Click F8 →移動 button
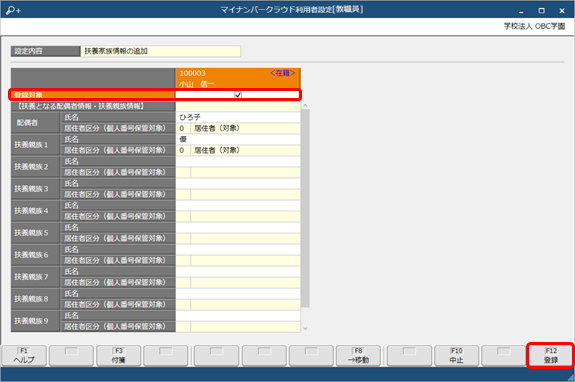 (x=358, y=356)
